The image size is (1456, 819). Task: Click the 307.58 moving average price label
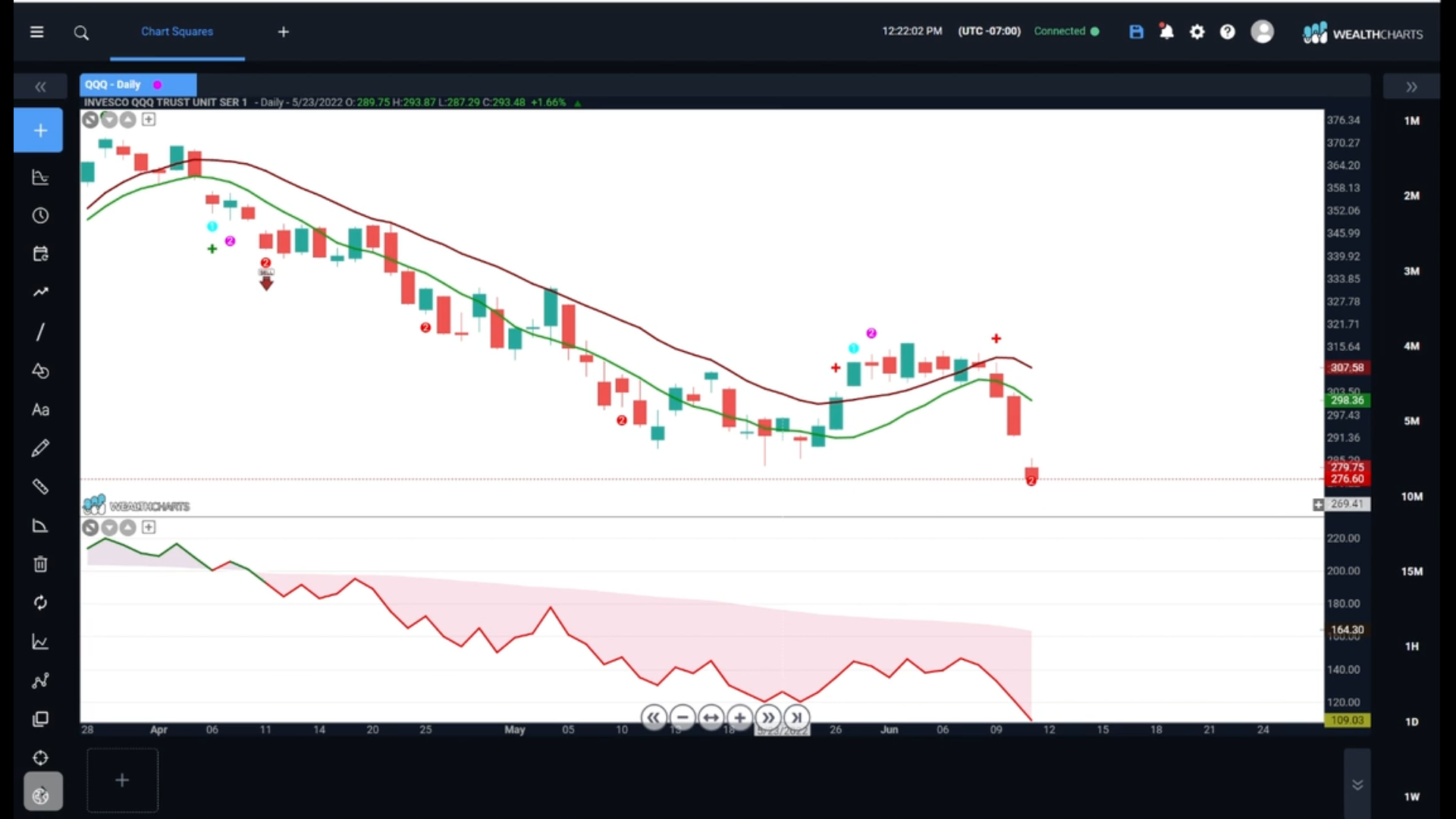coord(1347,368)
